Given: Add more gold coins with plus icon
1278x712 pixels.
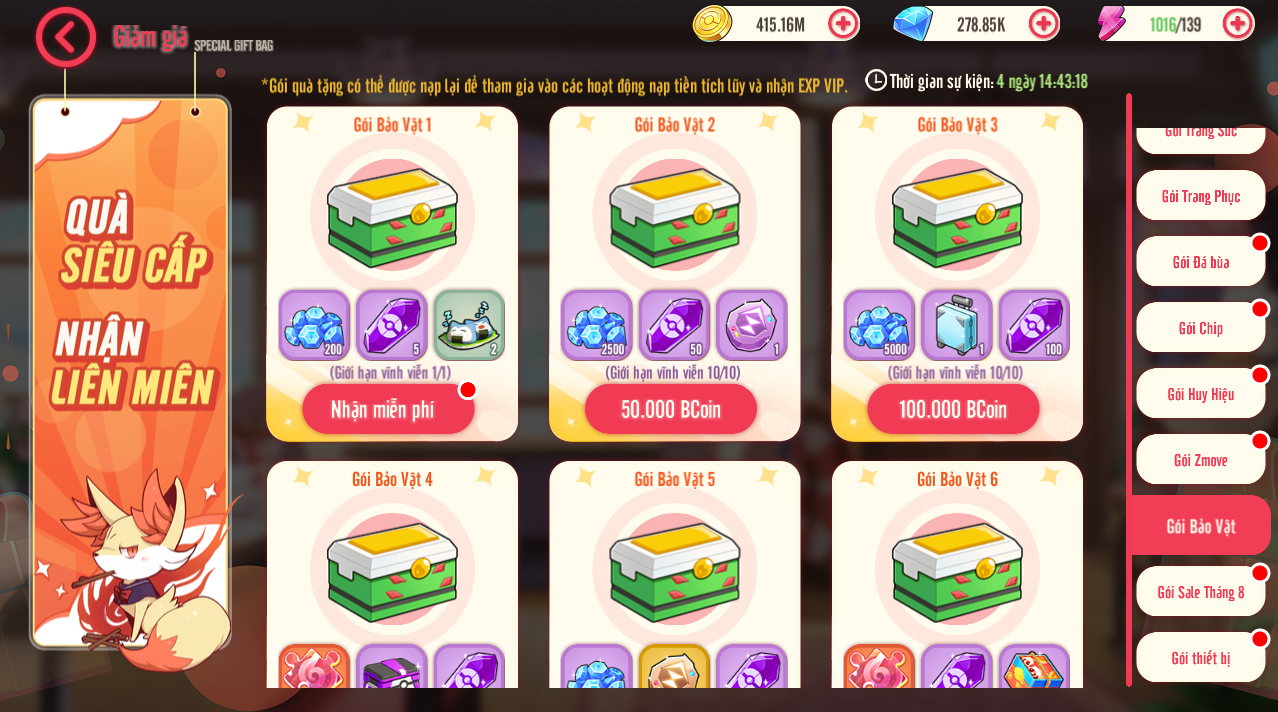Looking at the screenshot, I should tap(843, 23).
